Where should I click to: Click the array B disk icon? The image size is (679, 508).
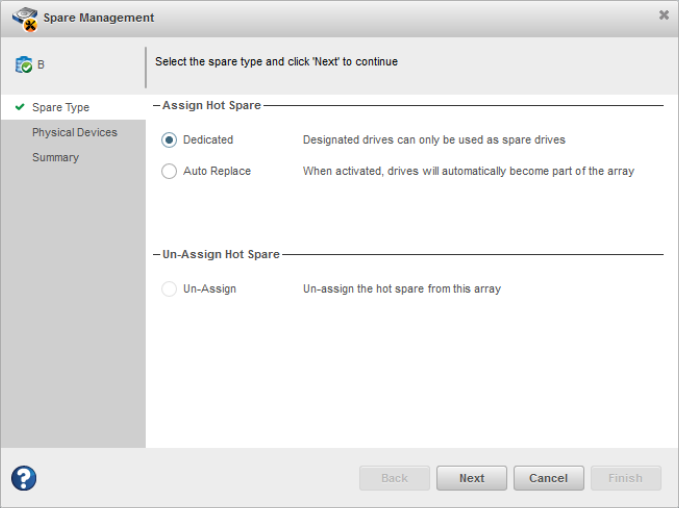pos(23,65)
